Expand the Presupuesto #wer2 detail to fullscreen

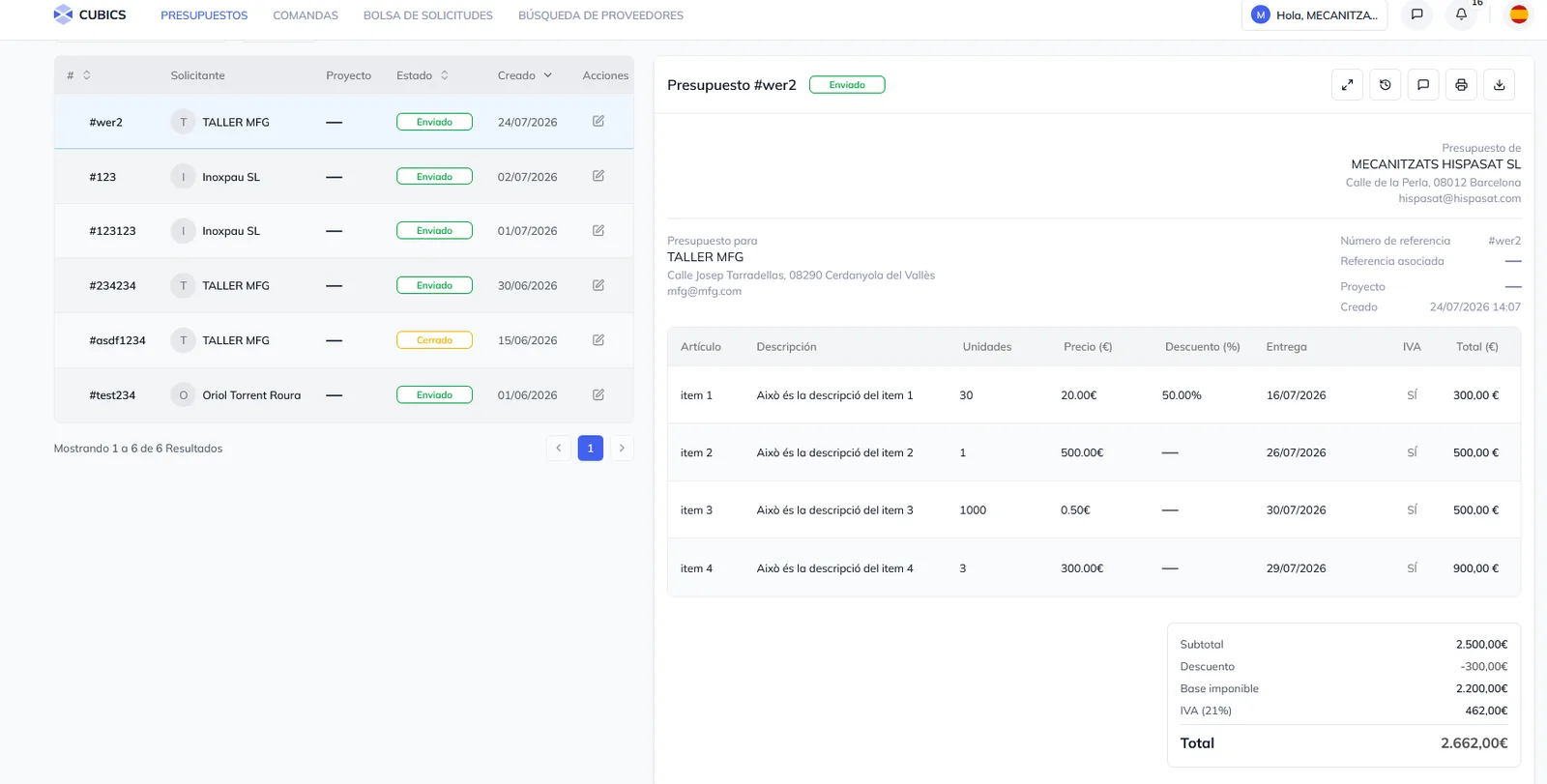point(1347,85)
